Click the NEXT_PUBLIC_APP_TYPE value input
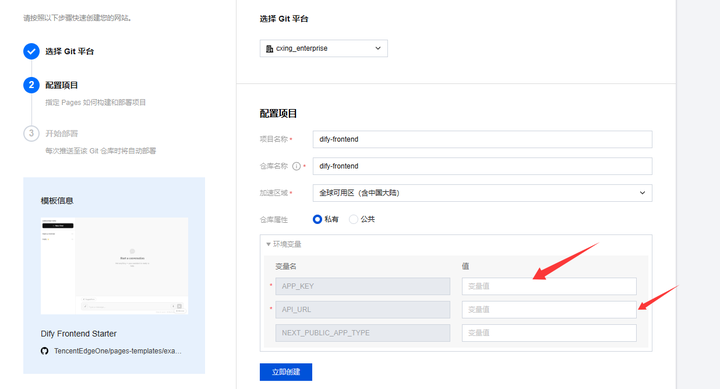 click(549, 333)
